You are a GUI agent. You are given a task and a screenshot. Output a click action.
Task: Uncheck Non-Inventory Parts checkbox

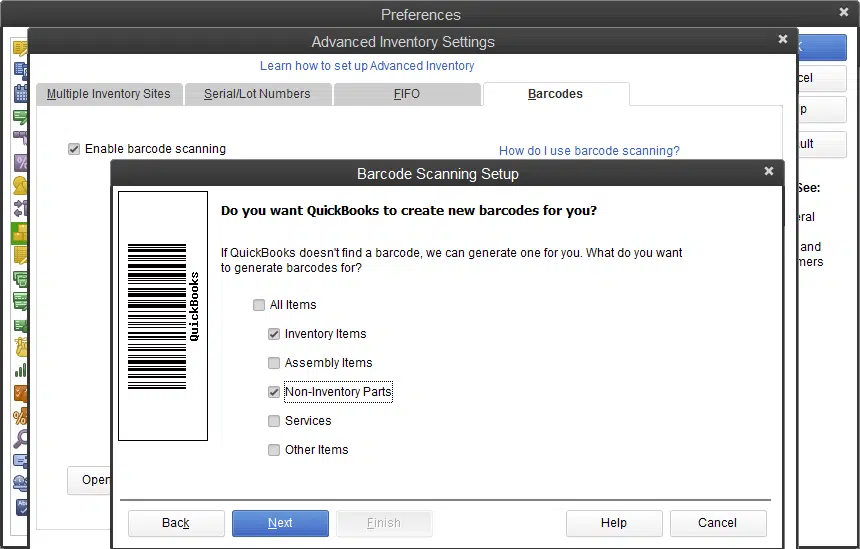tap(274, 392)
